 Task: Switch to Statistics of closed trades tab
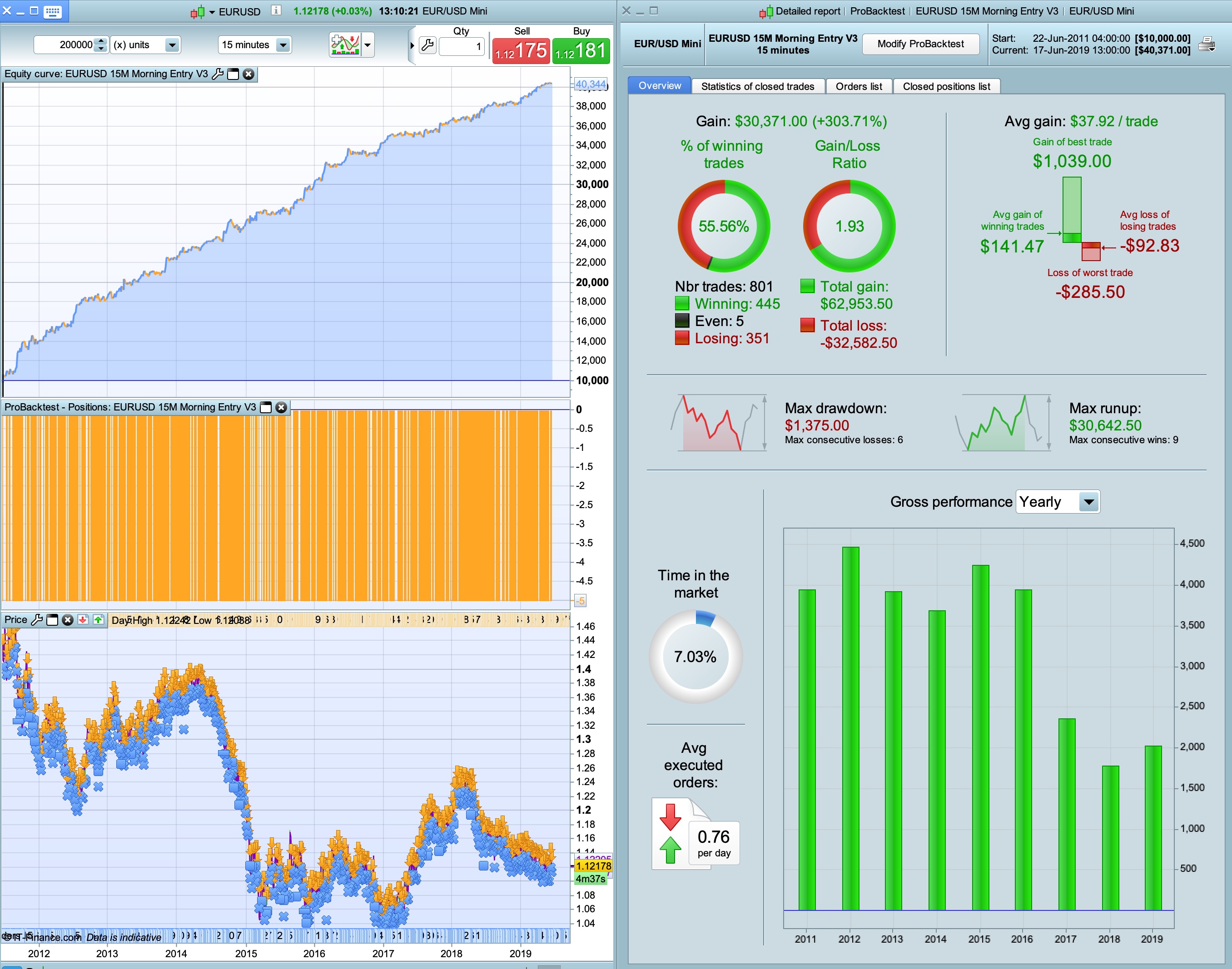[757, 86]
